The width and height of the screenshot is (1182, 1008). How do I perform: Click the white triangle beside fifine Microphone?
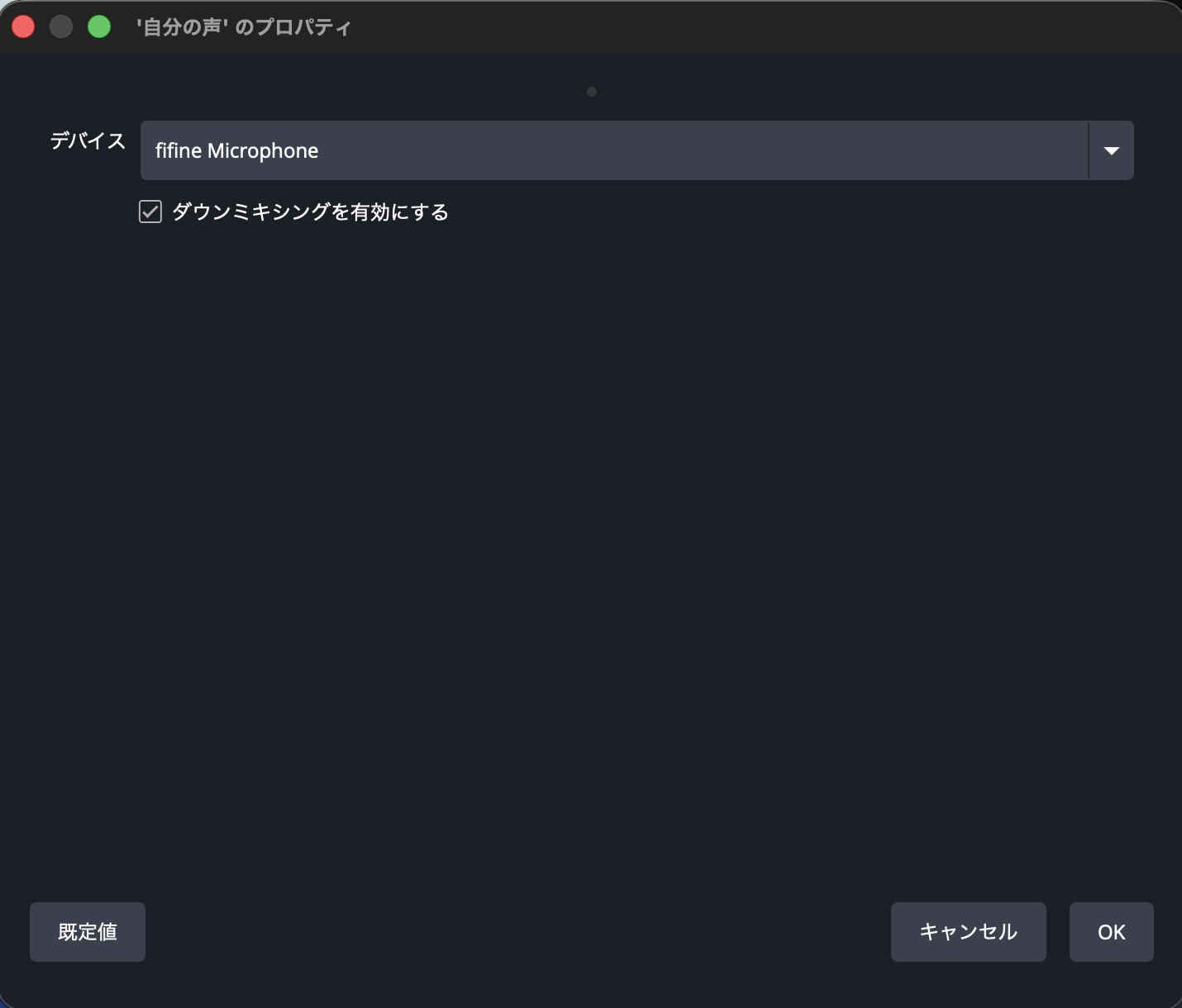[x=1111, y=151]
